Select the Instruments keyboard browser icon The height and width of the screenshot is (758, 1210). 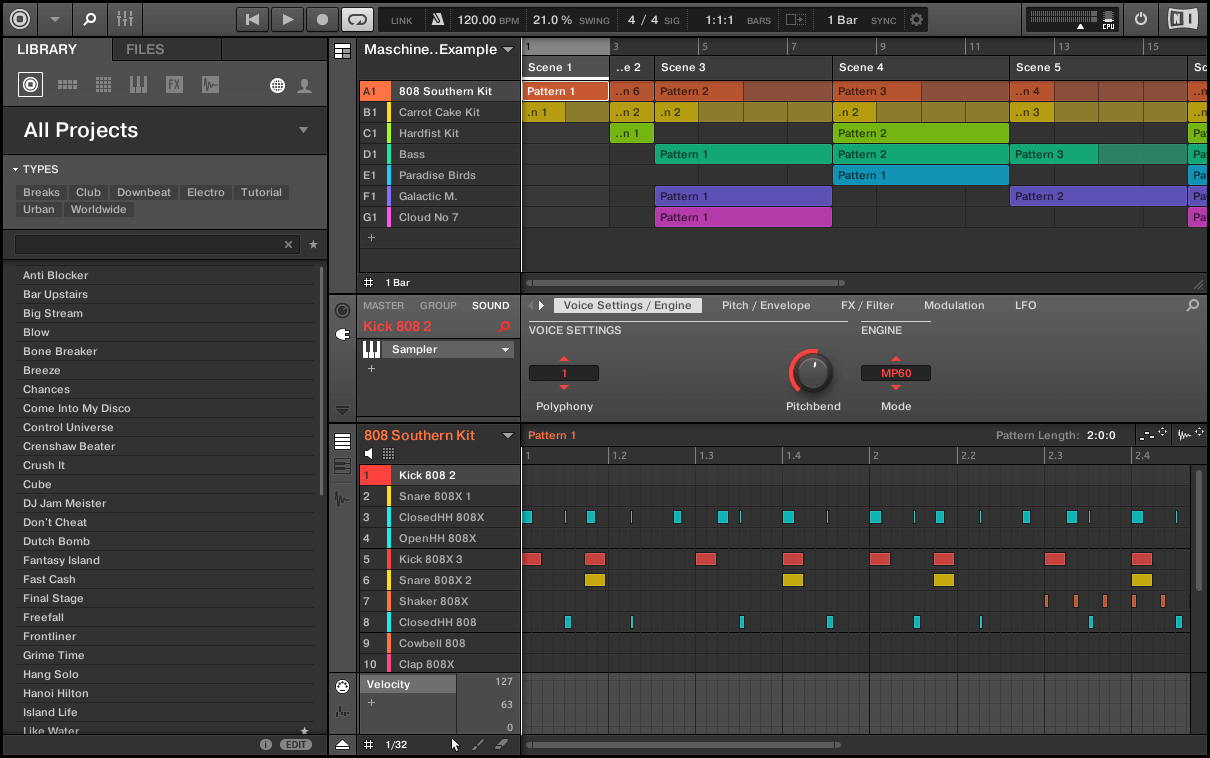click(x=138, y=85)
